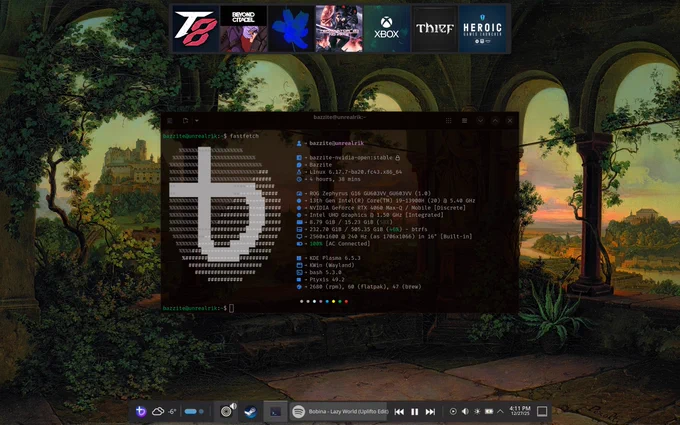Activate the terminal taskbar entry
Image resolution: width=680 pixels, height=425 pixels.
[x=276, y=411]
